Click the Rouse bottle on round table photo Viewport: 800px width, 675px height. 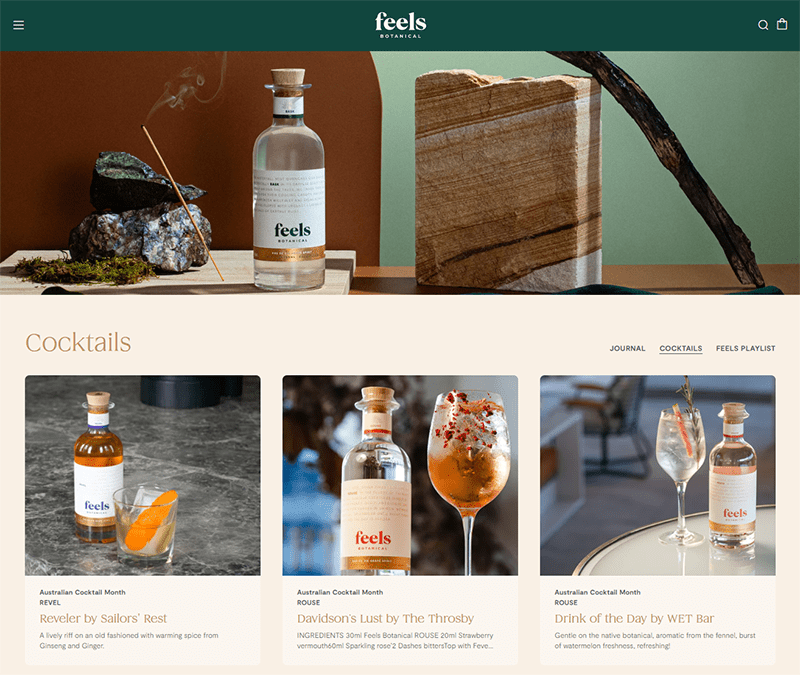click(658, 476)
